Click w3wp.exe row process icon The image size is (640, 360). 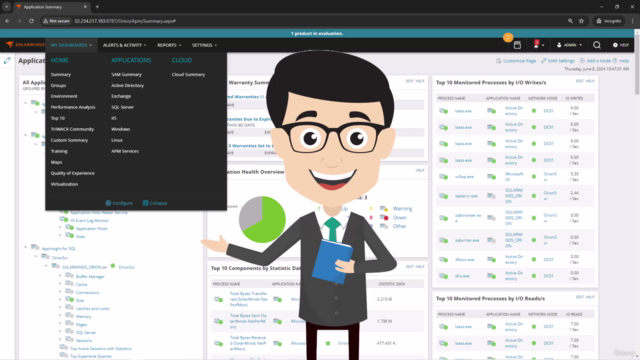[443, 177]
